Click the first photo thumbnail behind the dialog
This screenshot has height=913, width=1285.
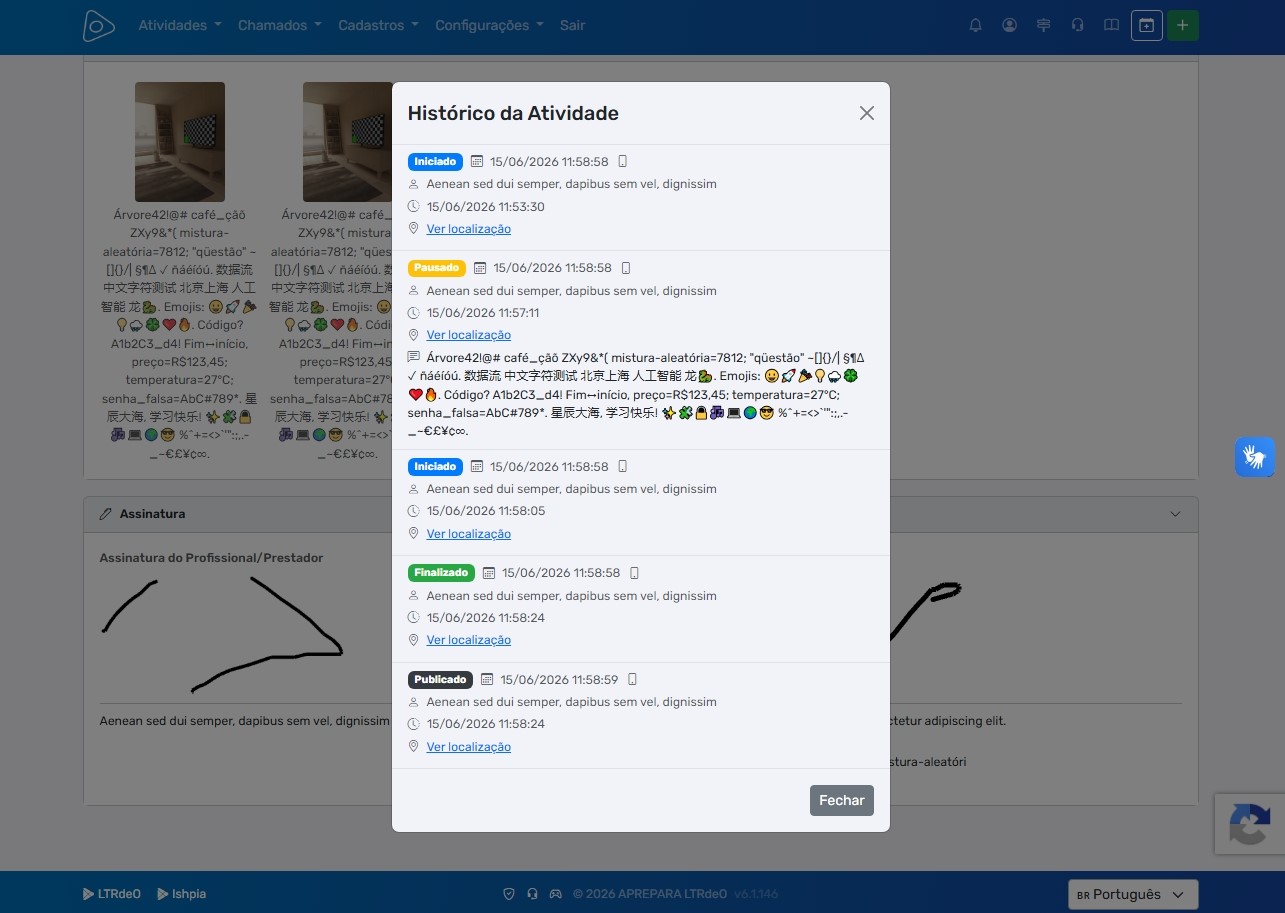coord(180,142)
